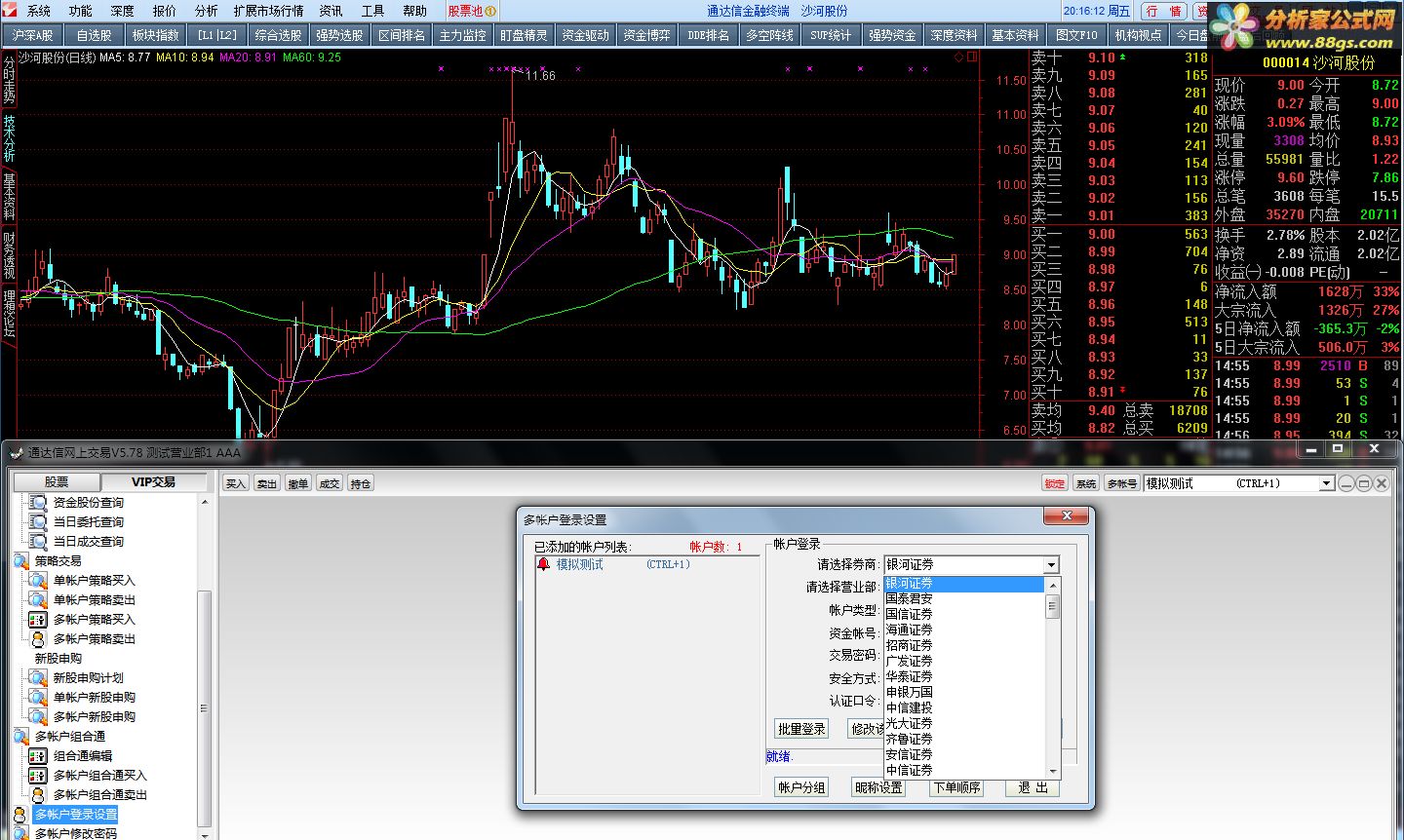Click the 主力监控 toolbar button
The image size is (1404, 840).
(462, 35)
